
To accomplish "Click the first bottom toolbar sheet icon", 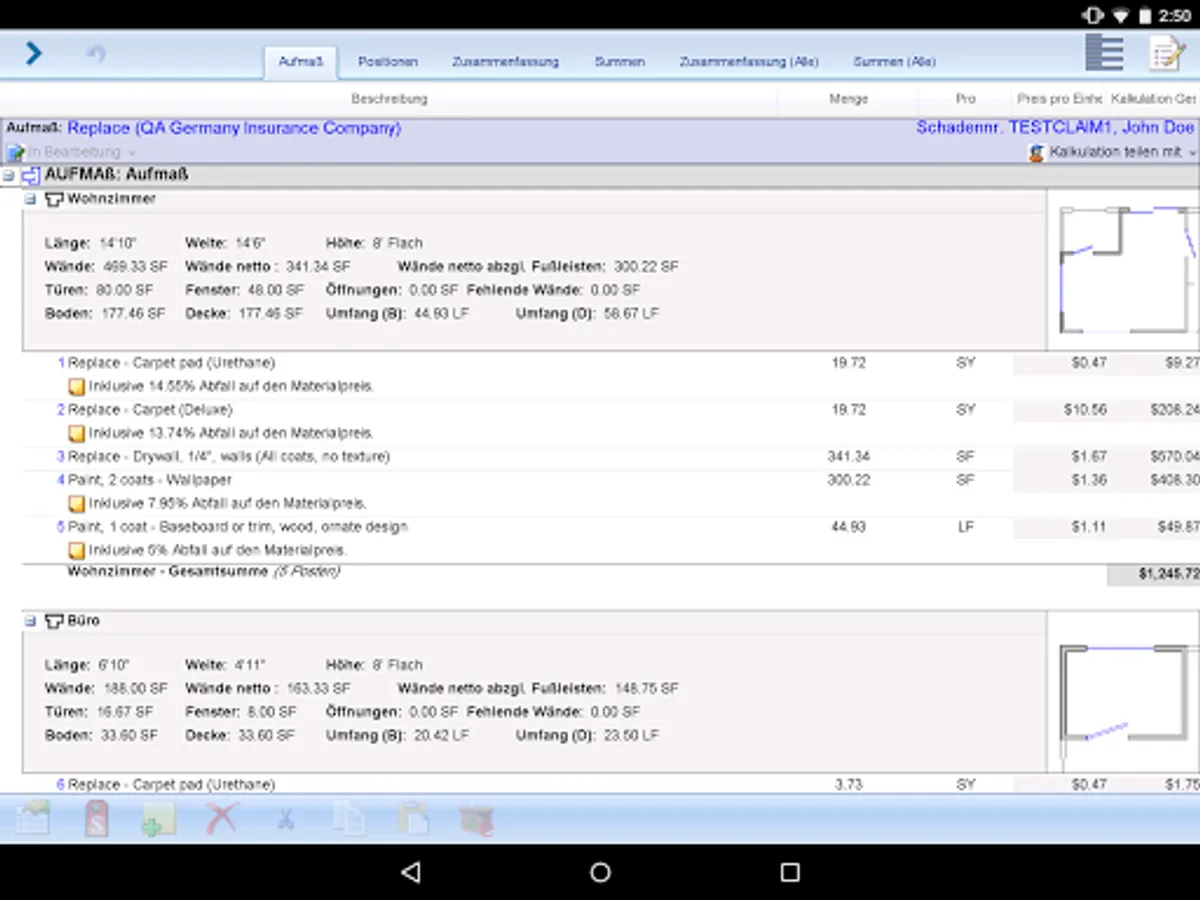I will point(32,819).
